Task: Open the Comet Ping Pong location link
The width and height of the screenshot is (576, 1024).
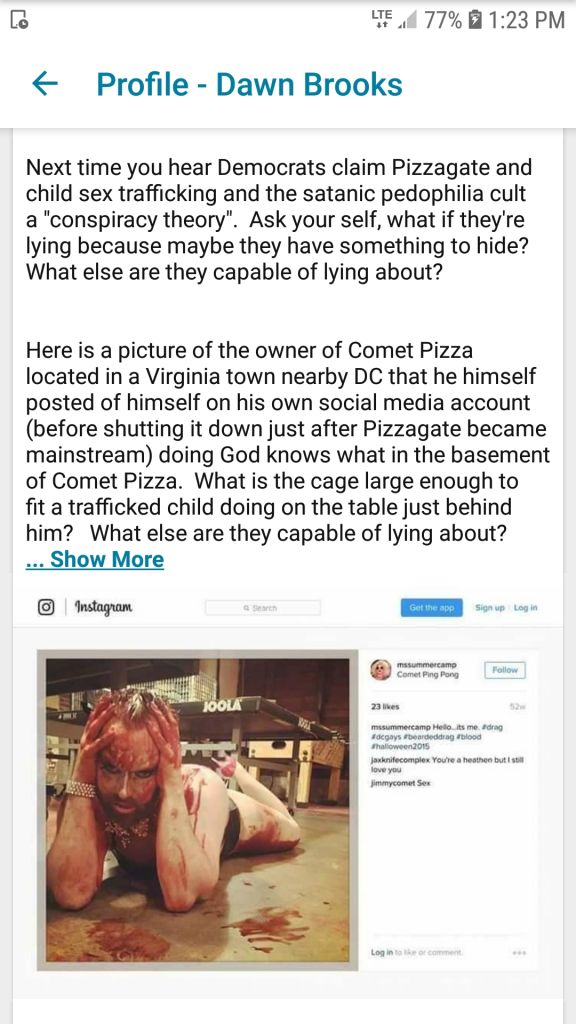Action: [428, 675]
